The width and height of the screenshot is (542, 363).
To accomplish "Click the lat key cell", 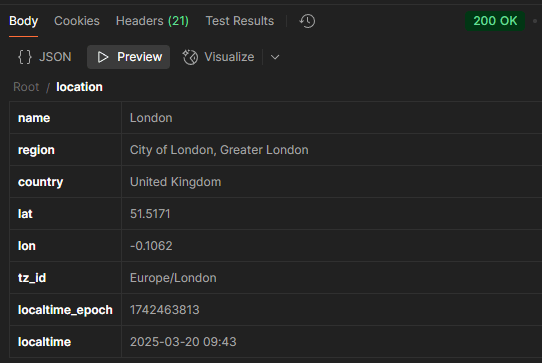I will click(x=65, y=214).
